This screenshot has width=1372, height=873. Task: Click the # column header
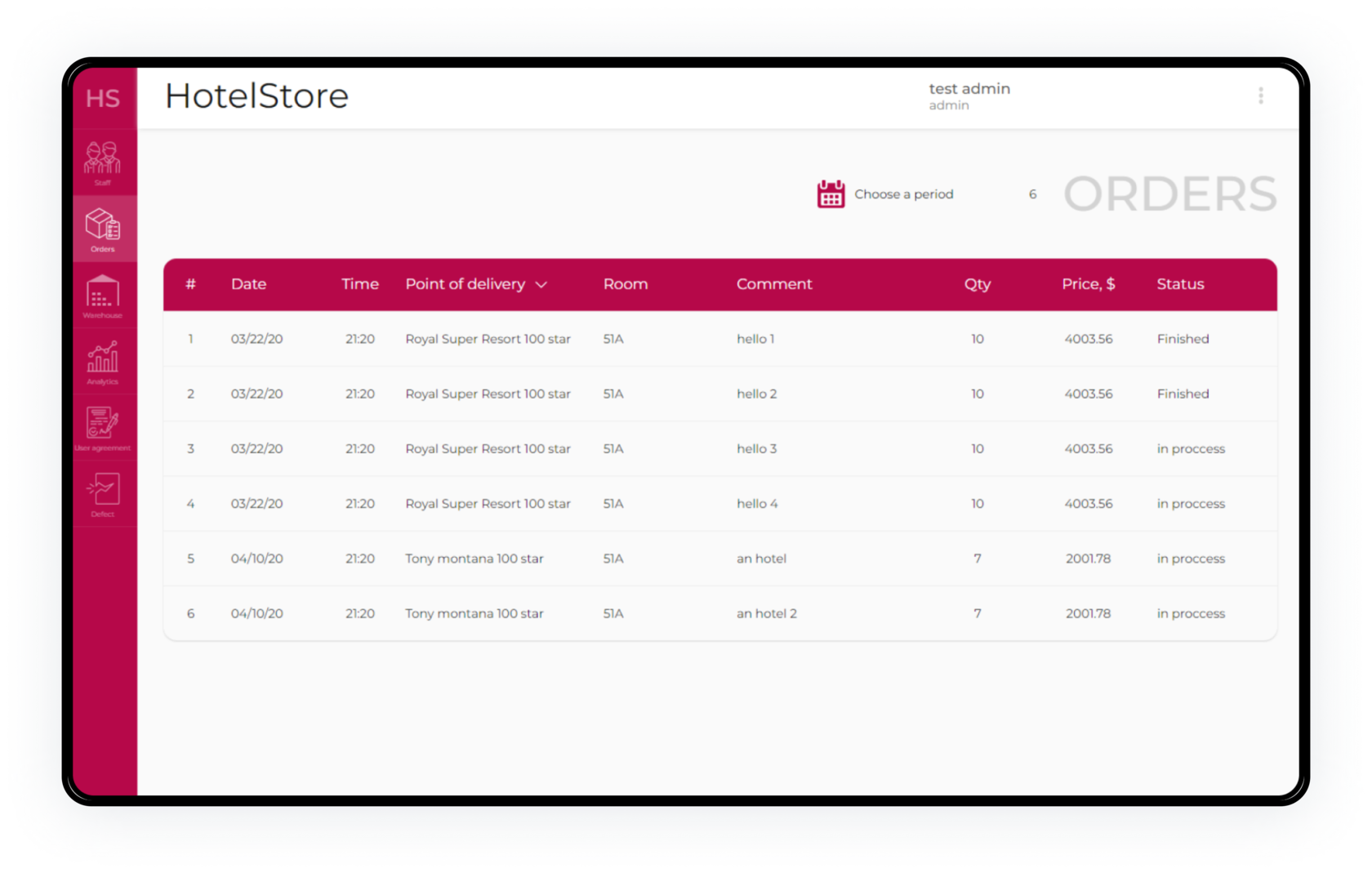190,284
